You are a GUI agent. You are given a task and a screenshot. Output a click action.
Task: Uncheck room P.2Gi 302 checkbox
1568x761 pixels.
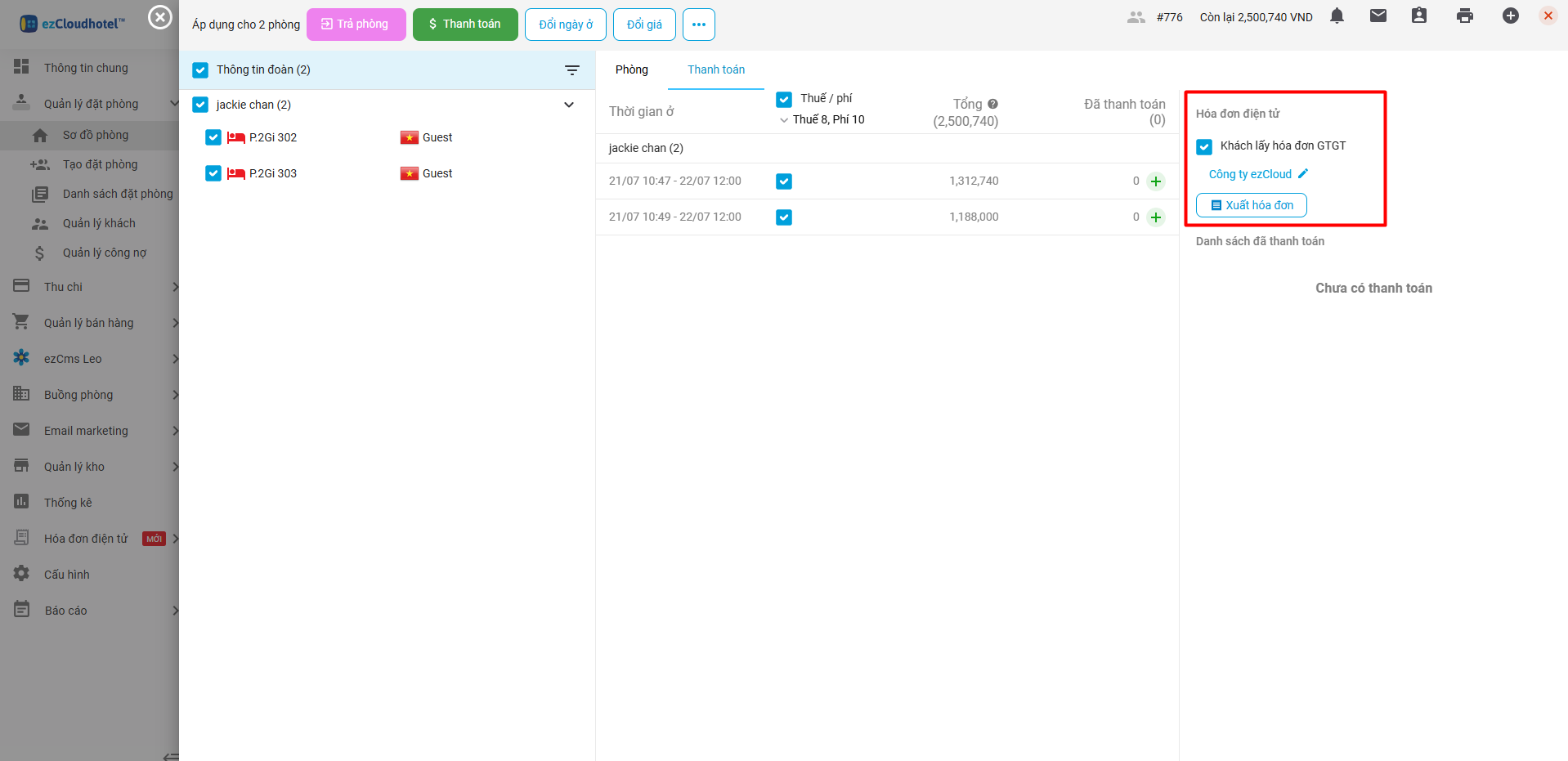click(213, 137)
